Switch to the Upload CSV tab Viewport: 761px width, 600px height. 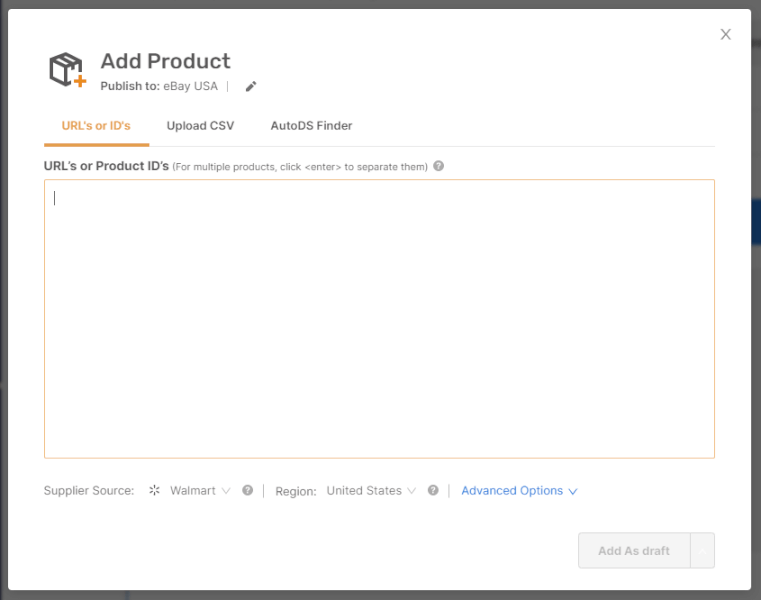(200, 126)
